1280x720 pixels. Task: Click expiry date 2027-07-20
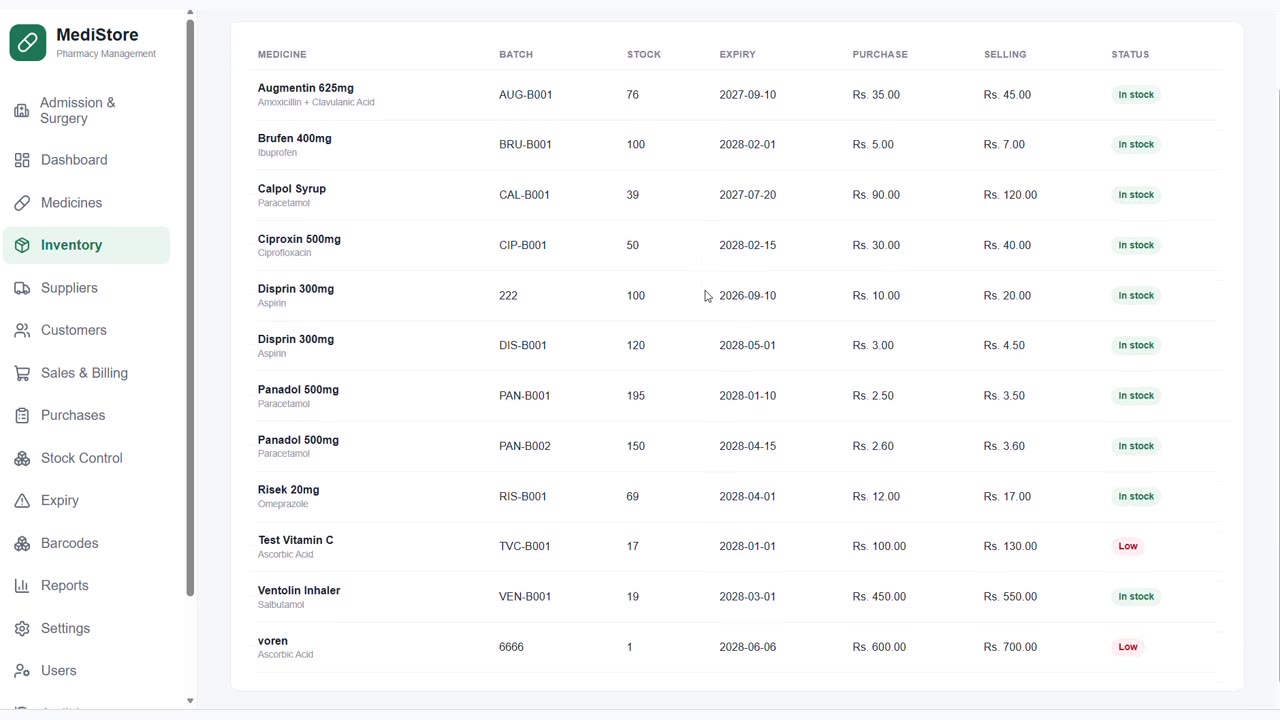(748, 195)
